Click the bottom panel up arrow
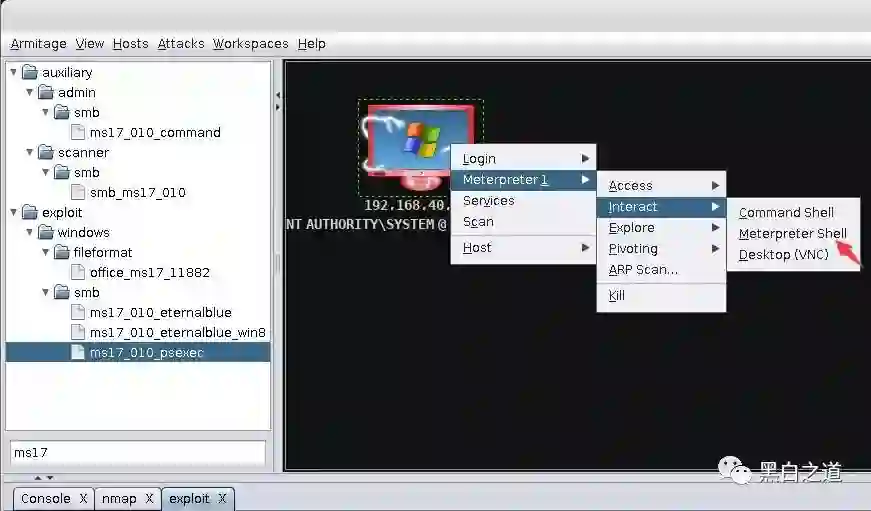 (38, 478)
